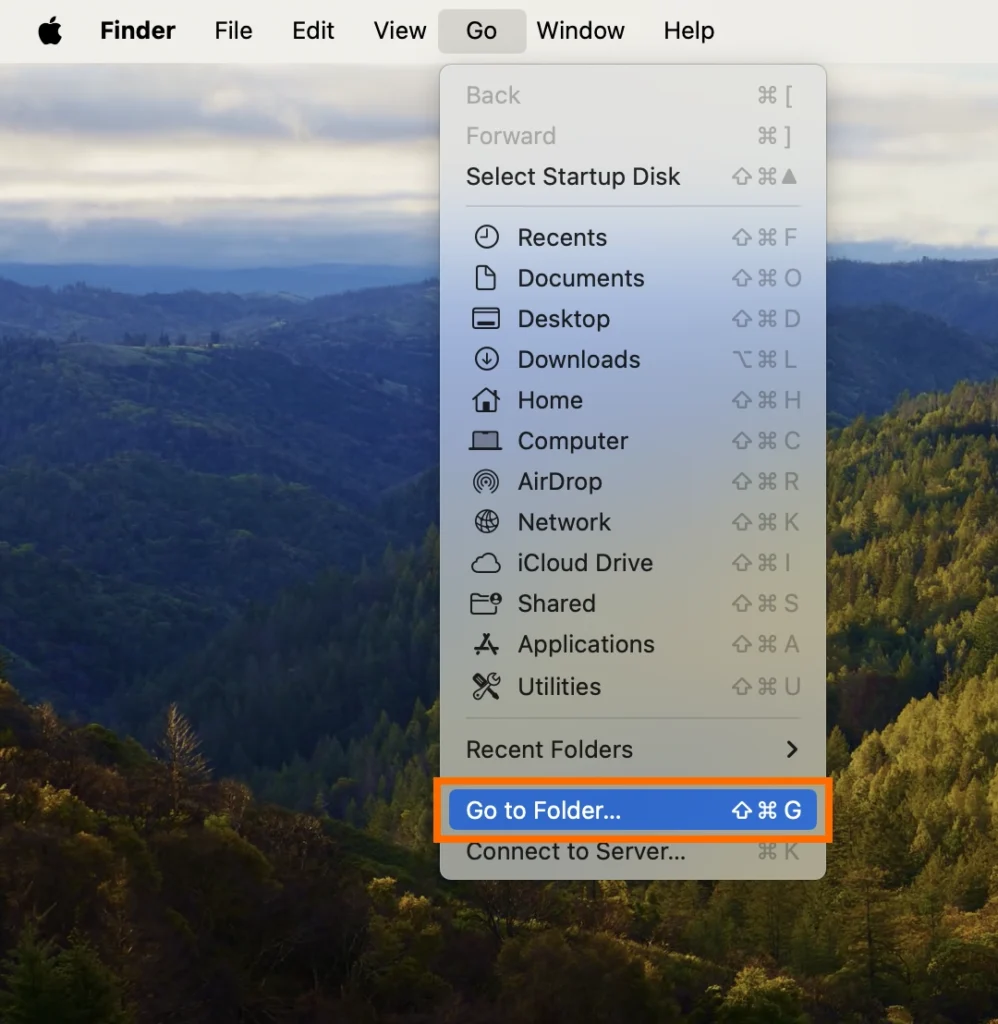This screenshot has width=998, height=1024.
Task: Select Connect to Server… option
Action: click(576, 851)
